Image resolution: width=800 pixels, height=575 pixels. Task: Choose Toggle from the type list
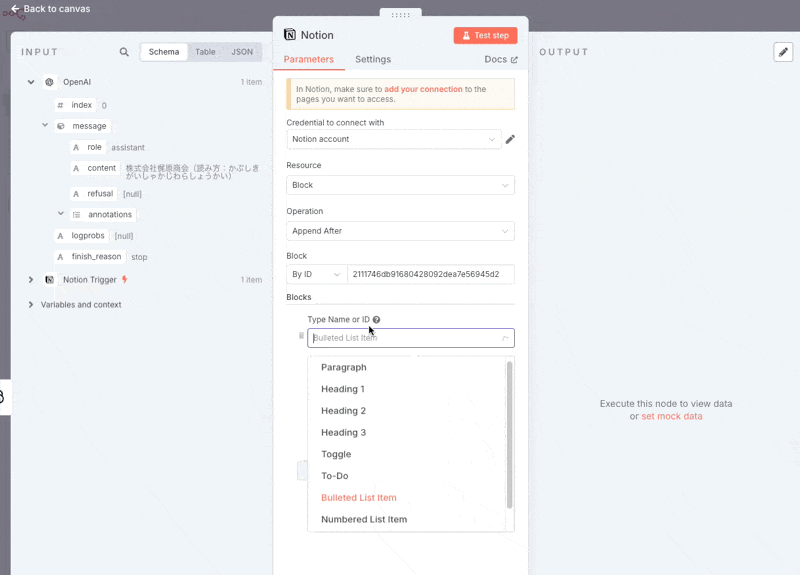406,454
